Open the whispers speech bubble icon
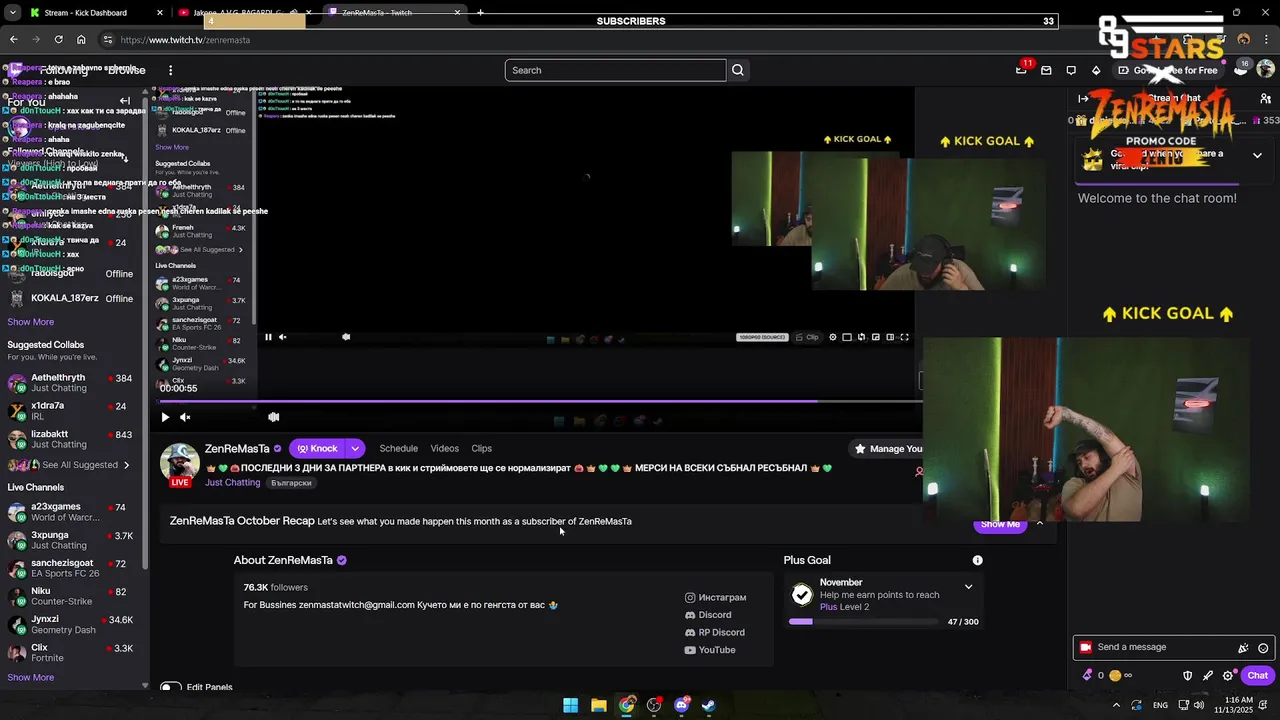This screenshot has width=1280, height=720. tap(1071, 70)
